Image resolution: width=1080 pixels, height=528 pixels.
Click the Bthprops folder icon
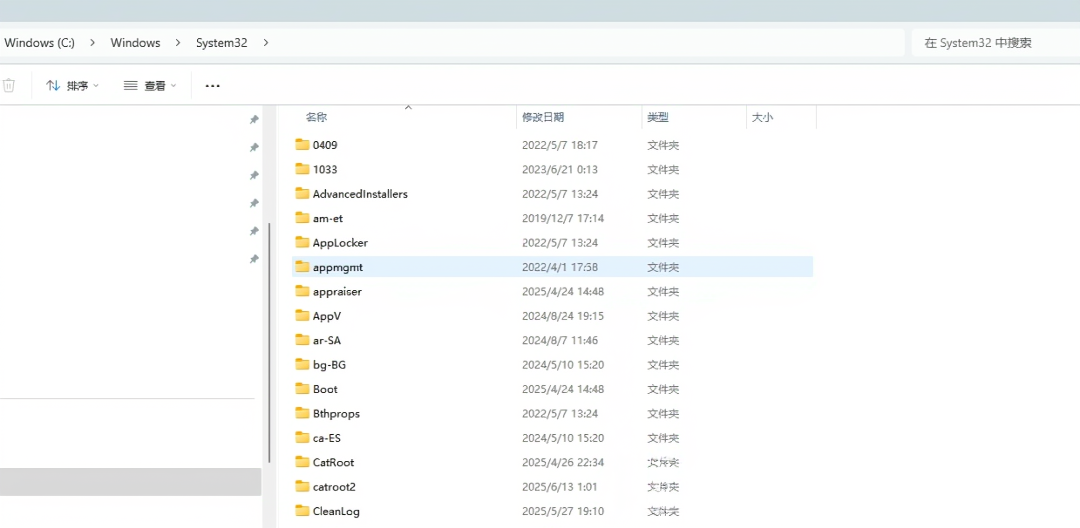302,413
